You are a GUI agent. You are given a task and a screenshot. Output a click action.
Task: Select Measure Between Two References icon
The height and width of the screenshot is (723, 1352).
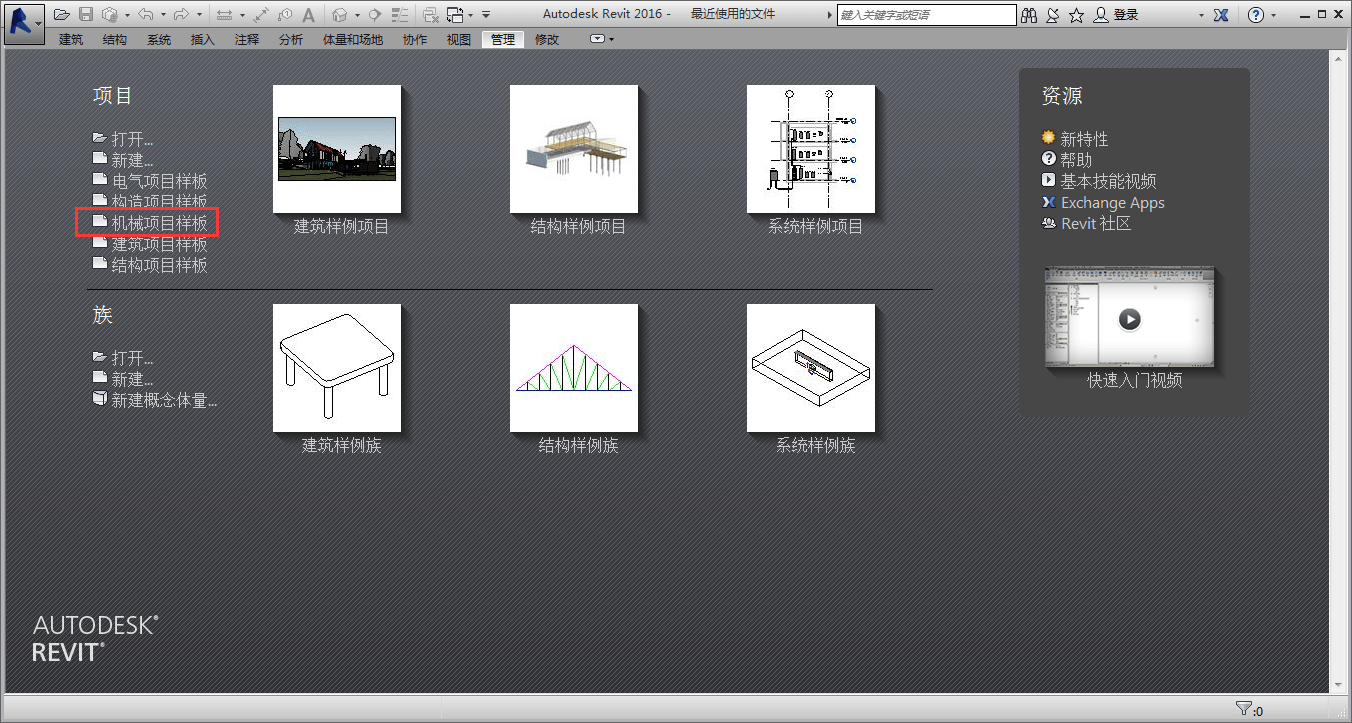tap(261, 15)
